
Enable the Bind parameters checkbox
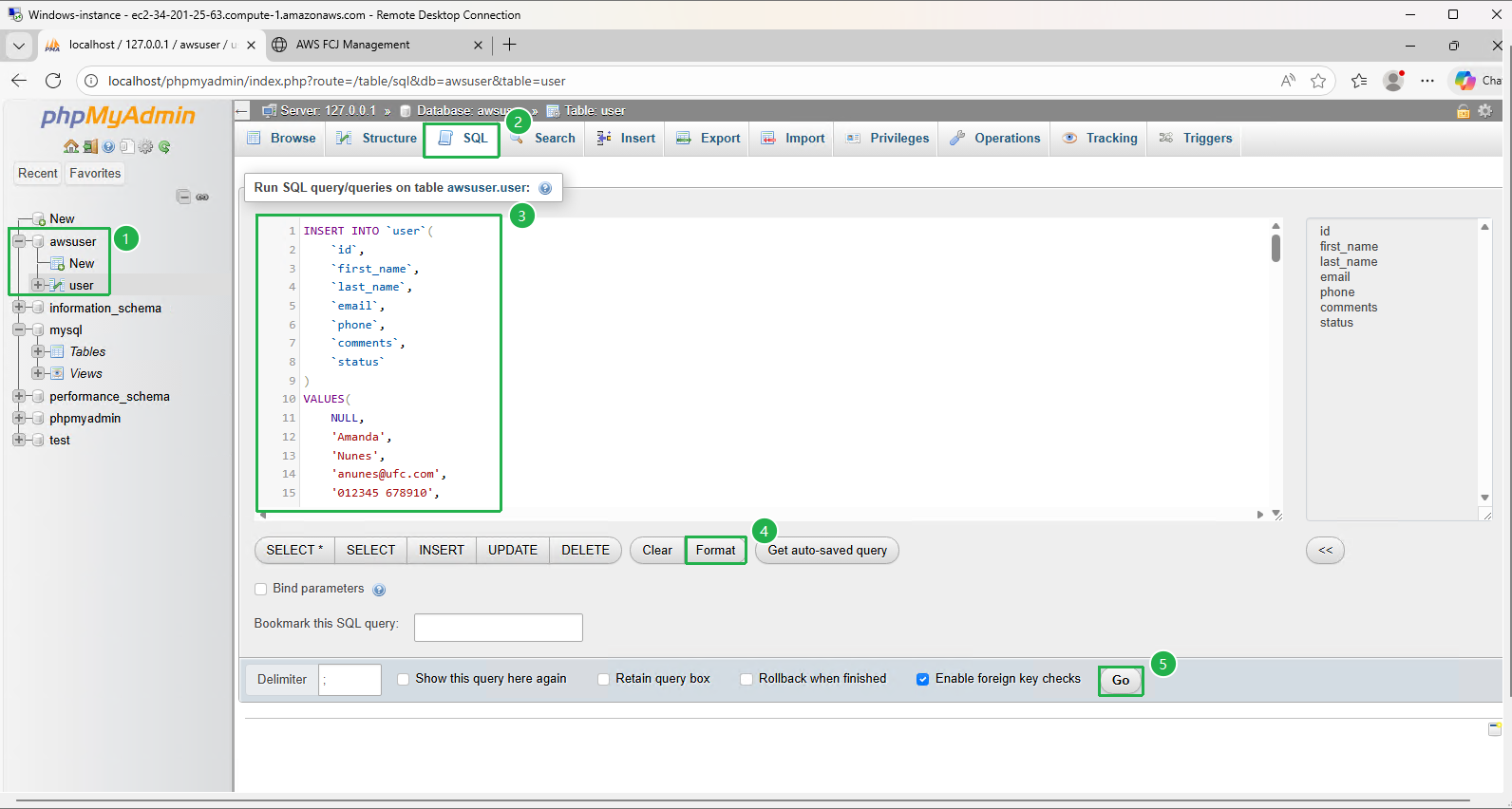261,589
